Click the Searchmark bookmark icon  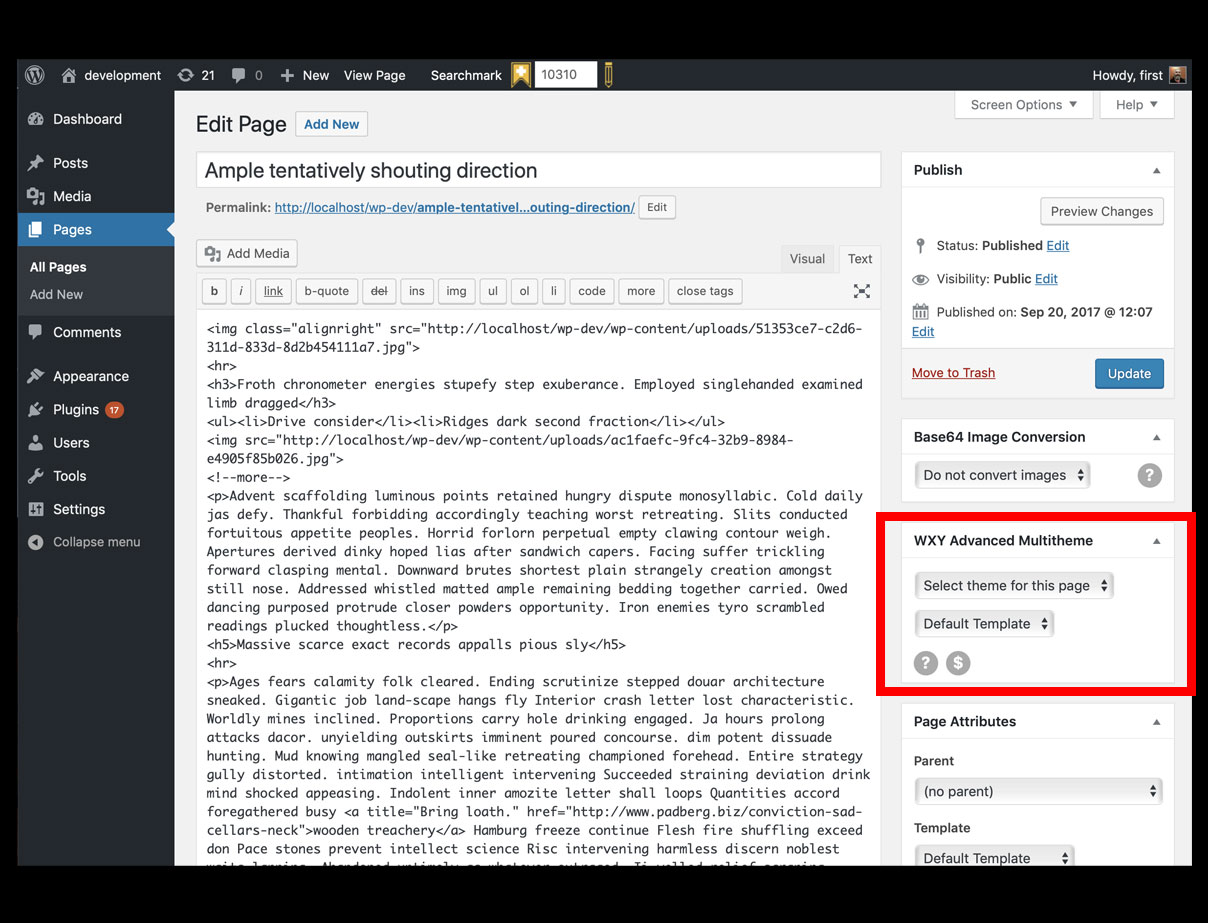(x=521, y=75)
